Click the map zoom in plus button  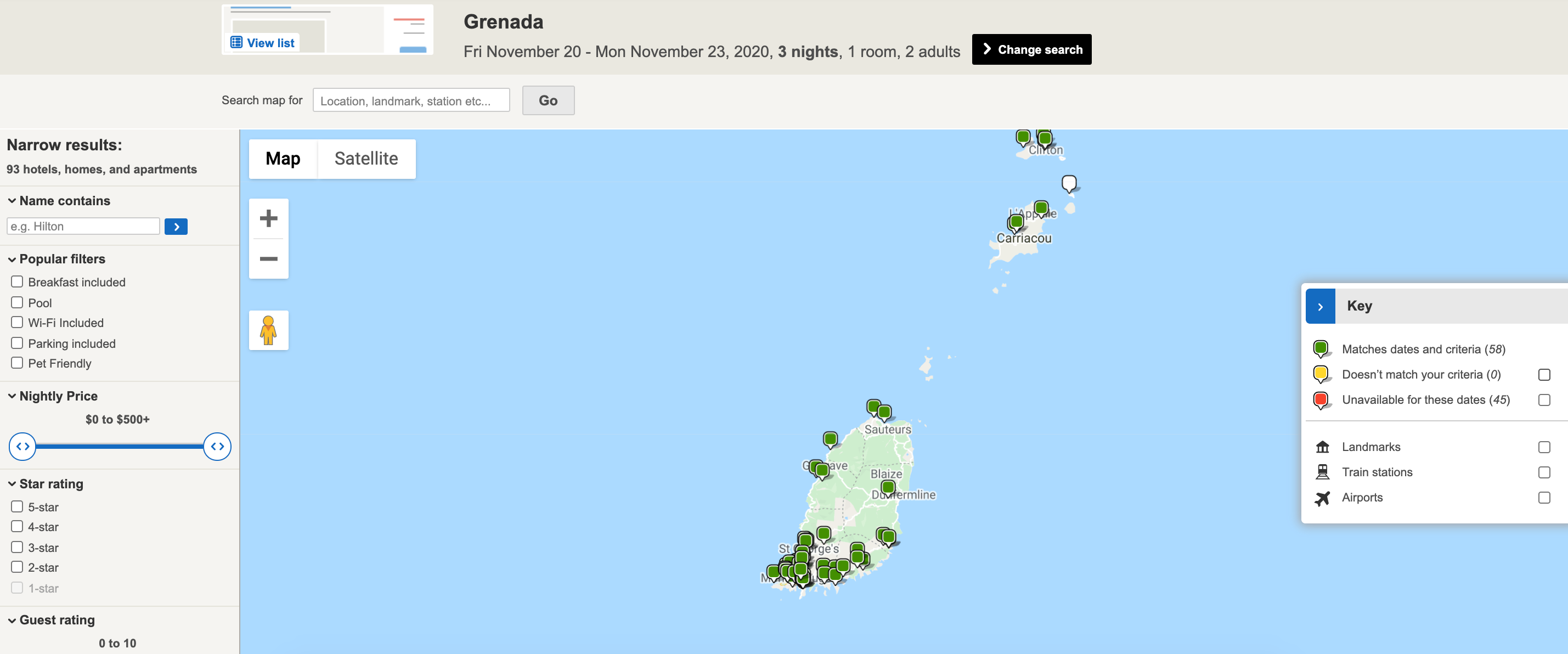(x=268, y=218)
